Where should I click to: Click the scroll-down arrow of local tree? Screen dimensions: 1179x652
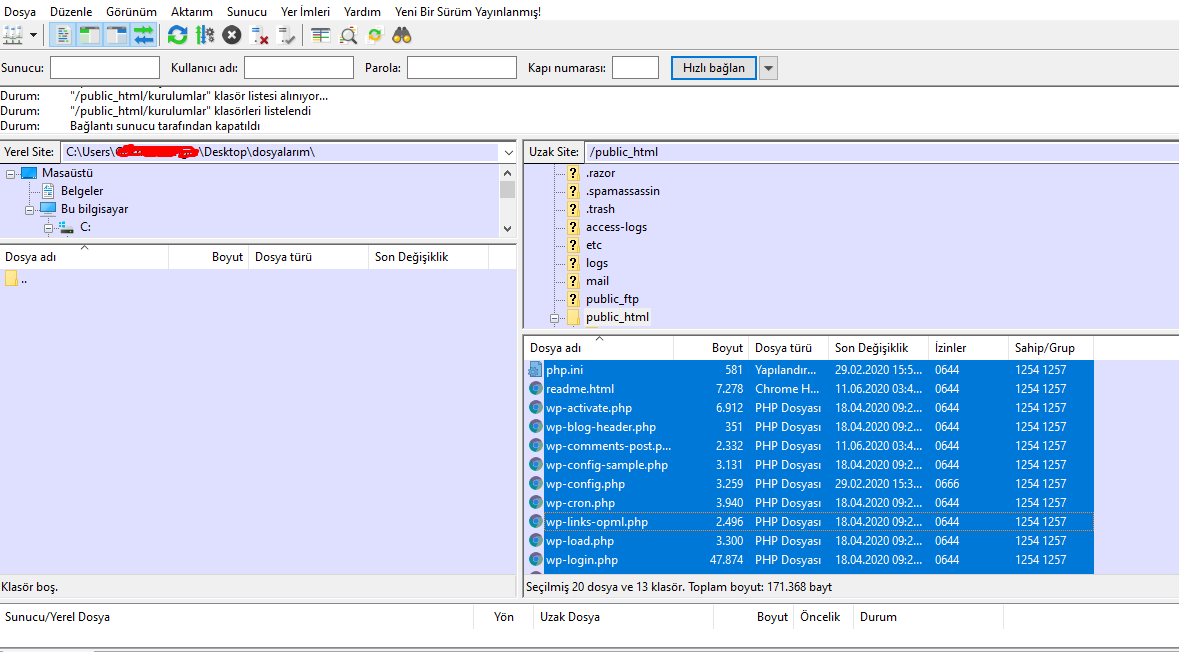508,229
